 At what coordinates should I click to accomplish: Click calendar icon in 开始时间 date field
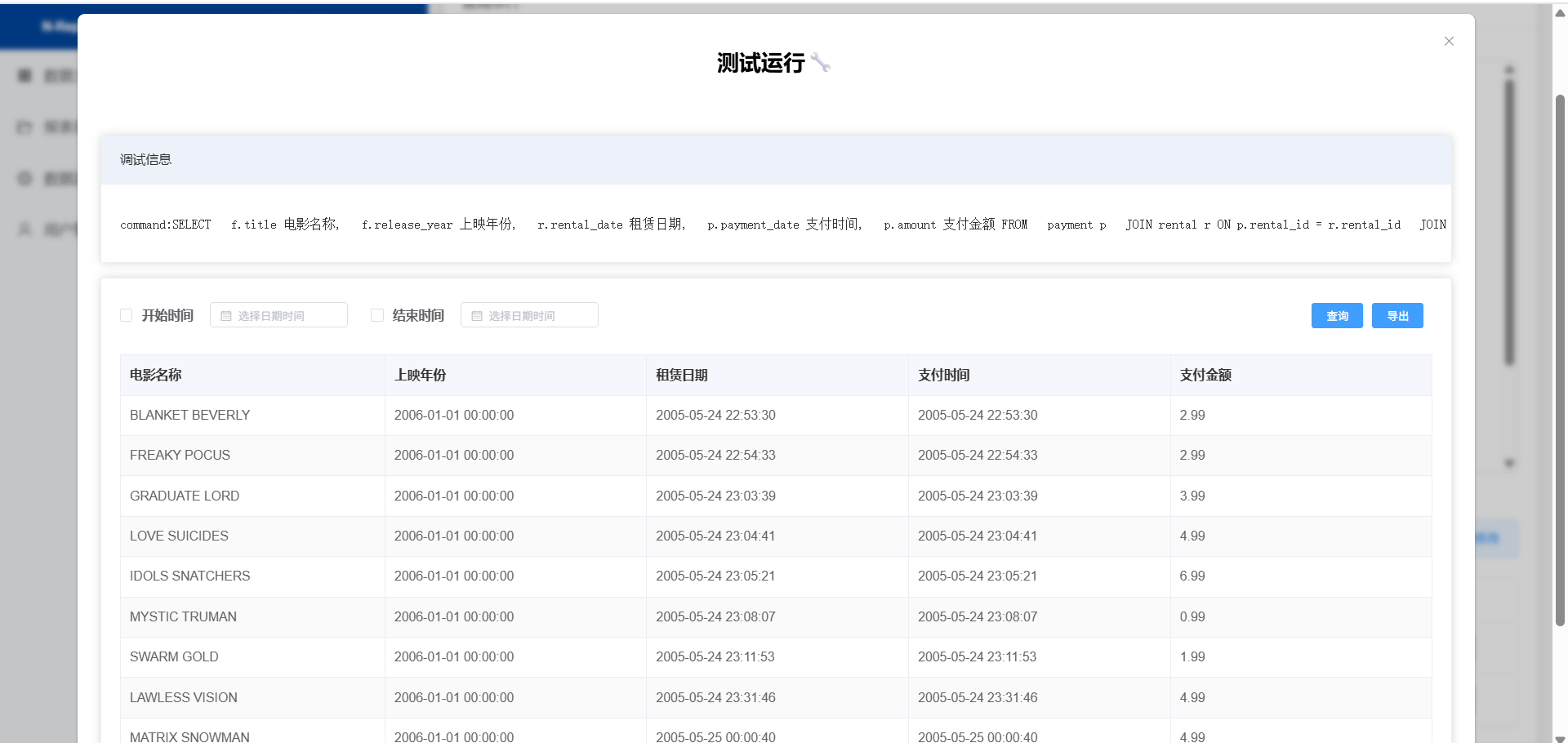click(x=226, y=316)
